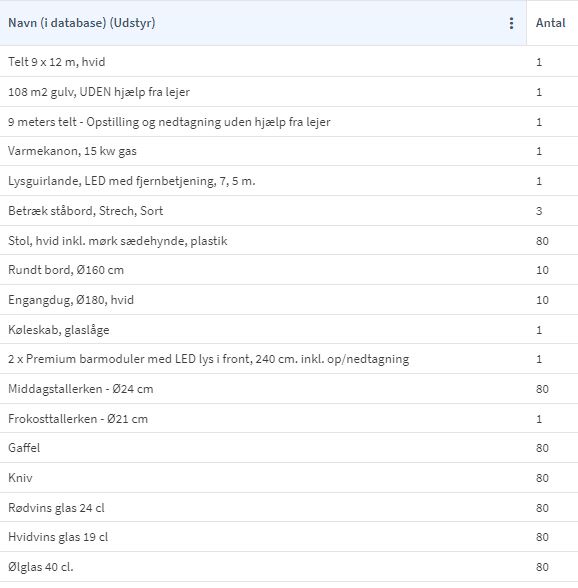
Task: Select the Varmekanon, 15 kw gas row
Action: click(289, 151)
